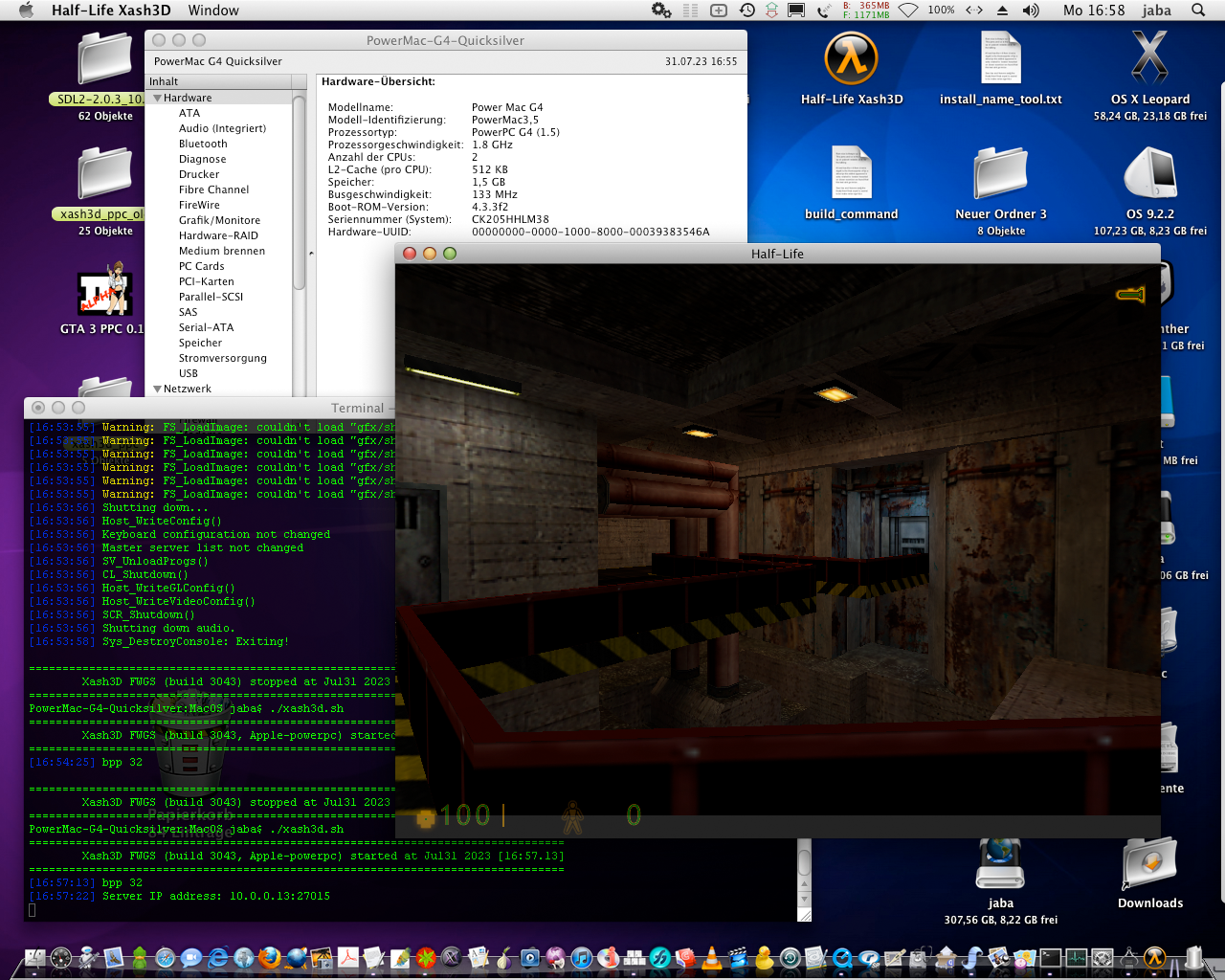Click battery 100% indicator

coord(941,10)
